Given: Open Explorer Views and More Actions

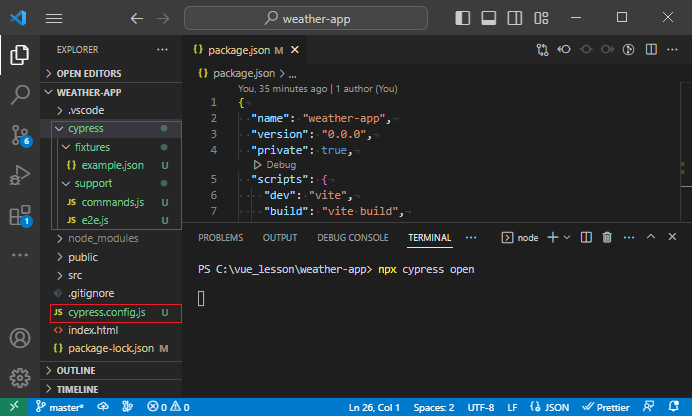Looking at the screenshot, I should [162, 49].
